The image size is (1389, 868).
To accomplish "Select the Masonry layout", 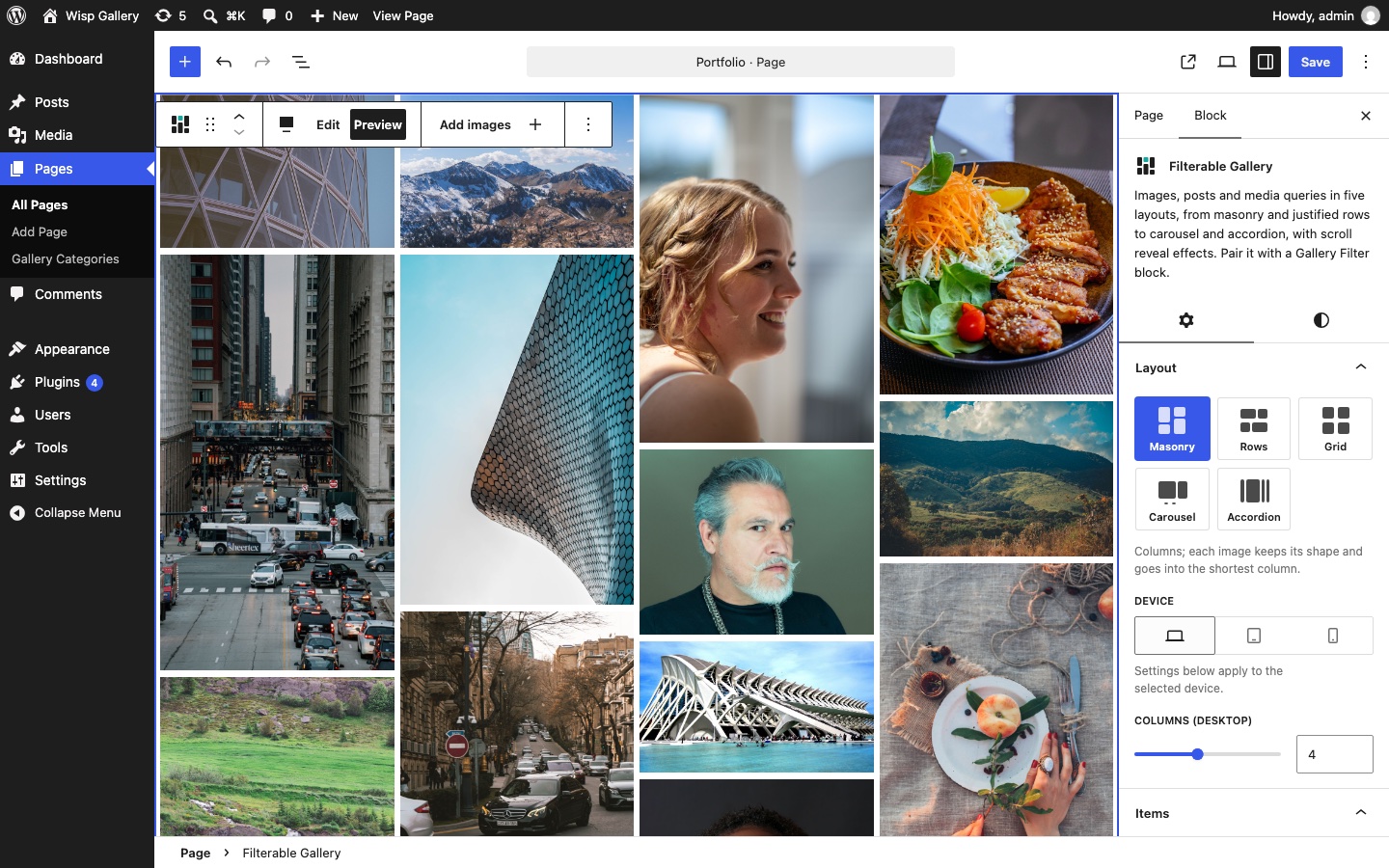I will tap(1172, 428).
